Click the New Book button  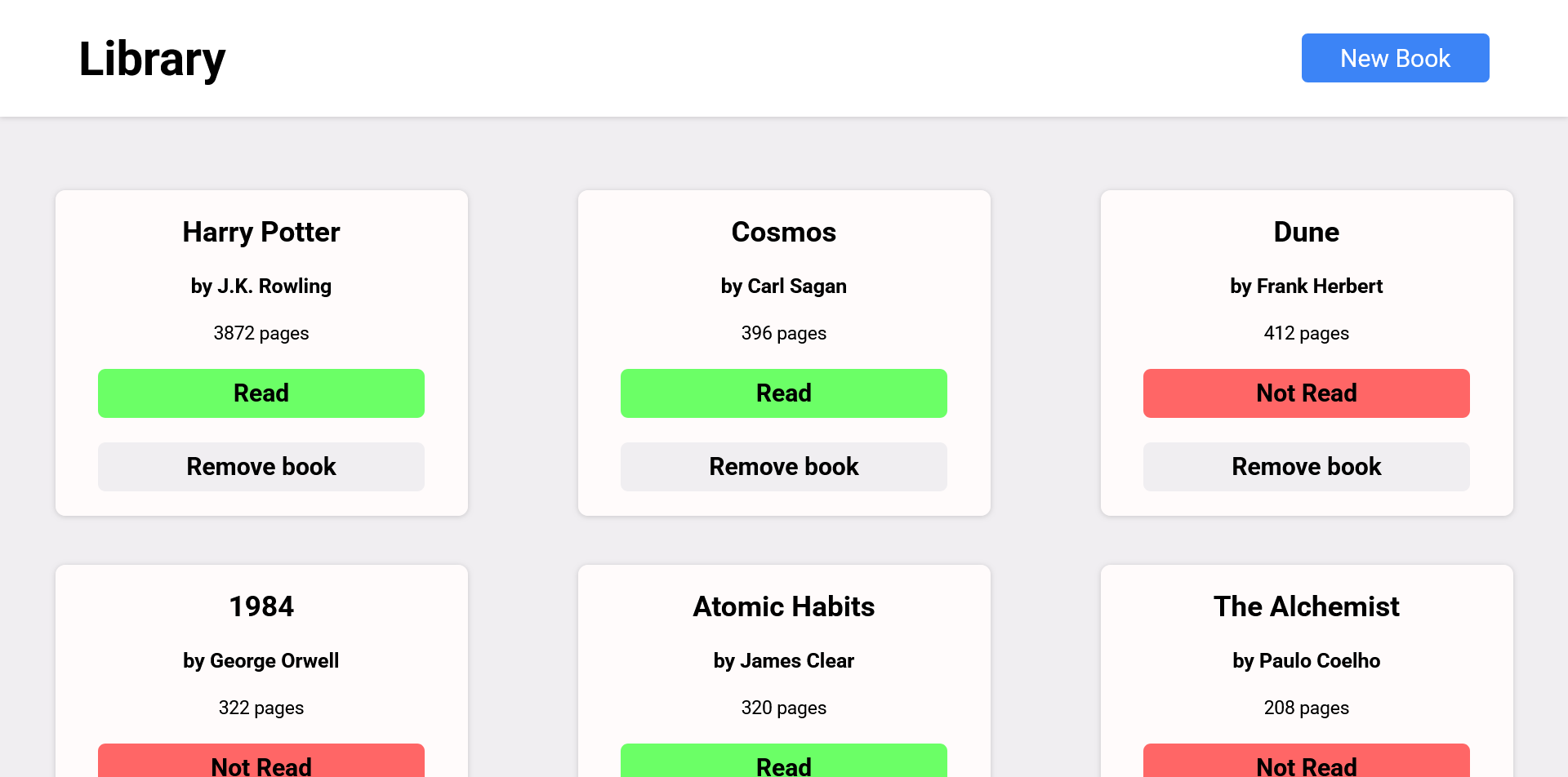[x=1395, y=58]
